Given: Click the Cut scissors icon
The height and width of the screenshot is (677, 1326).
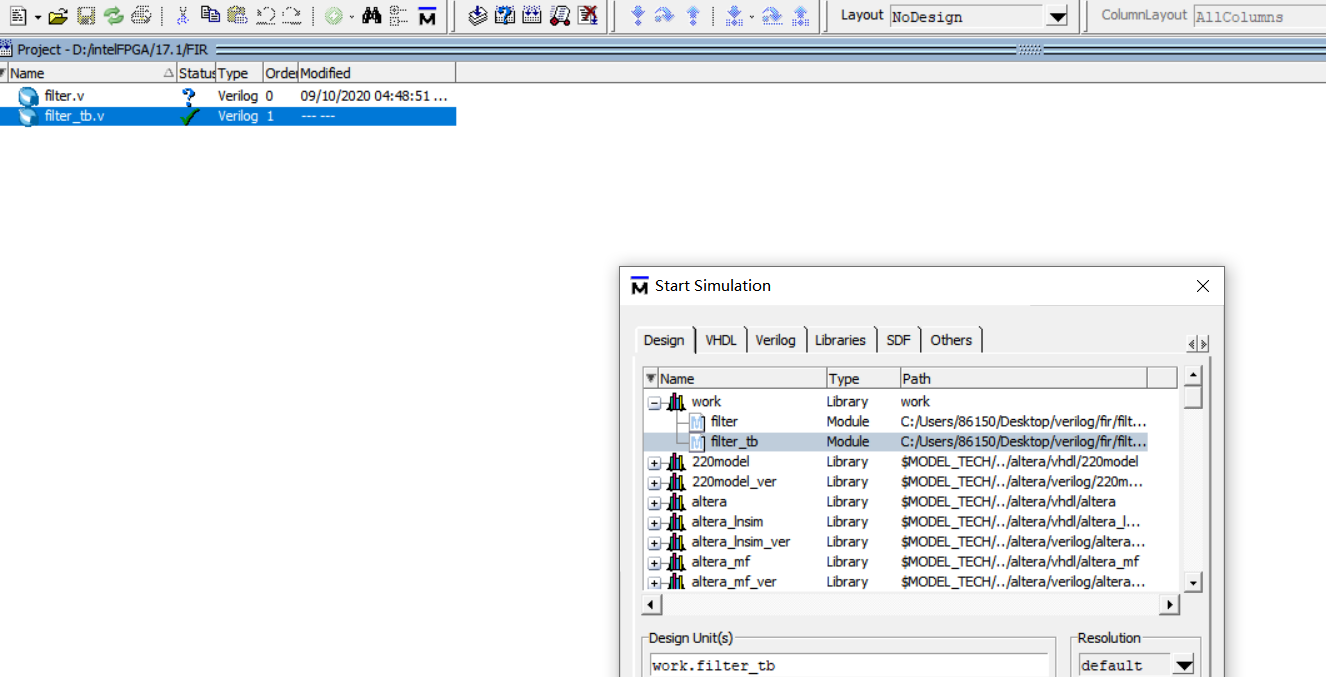Looking at the screenshot, I should tap(182, 16).
